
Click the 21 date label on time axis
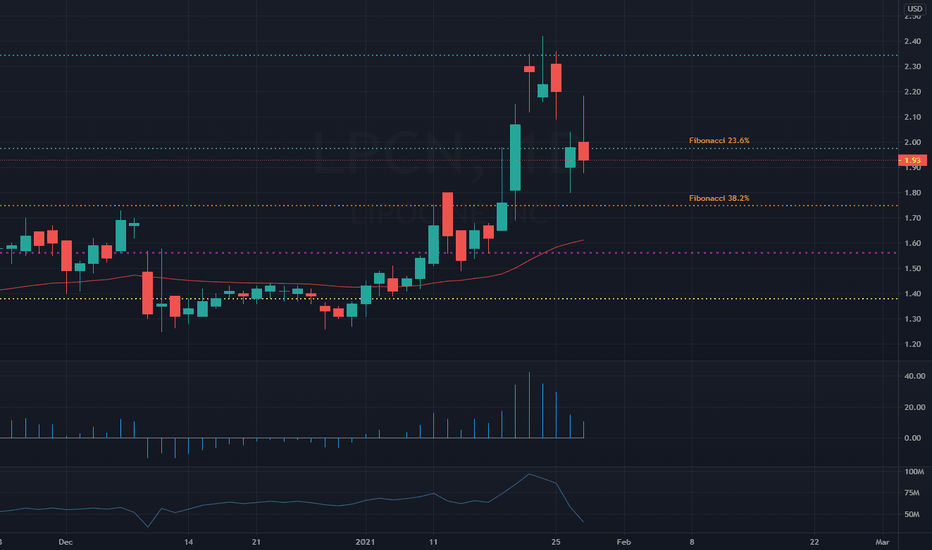pyautogui.click(x=256, y=542)
